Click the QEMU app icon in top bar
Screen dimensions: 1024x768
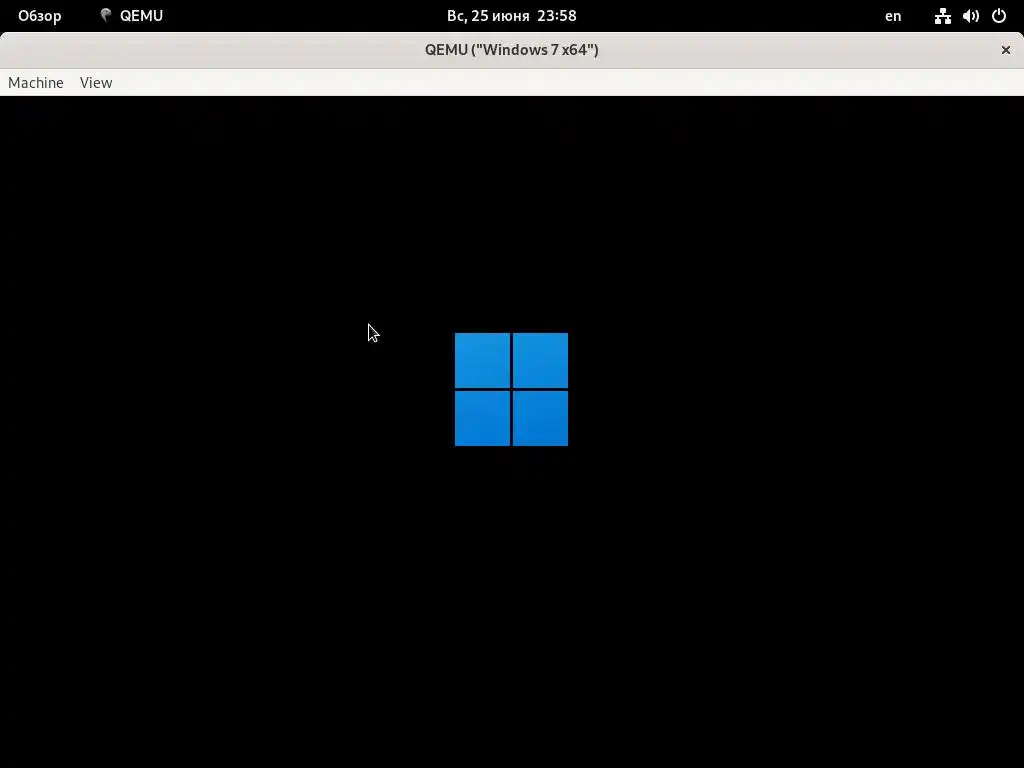[106, 16]
